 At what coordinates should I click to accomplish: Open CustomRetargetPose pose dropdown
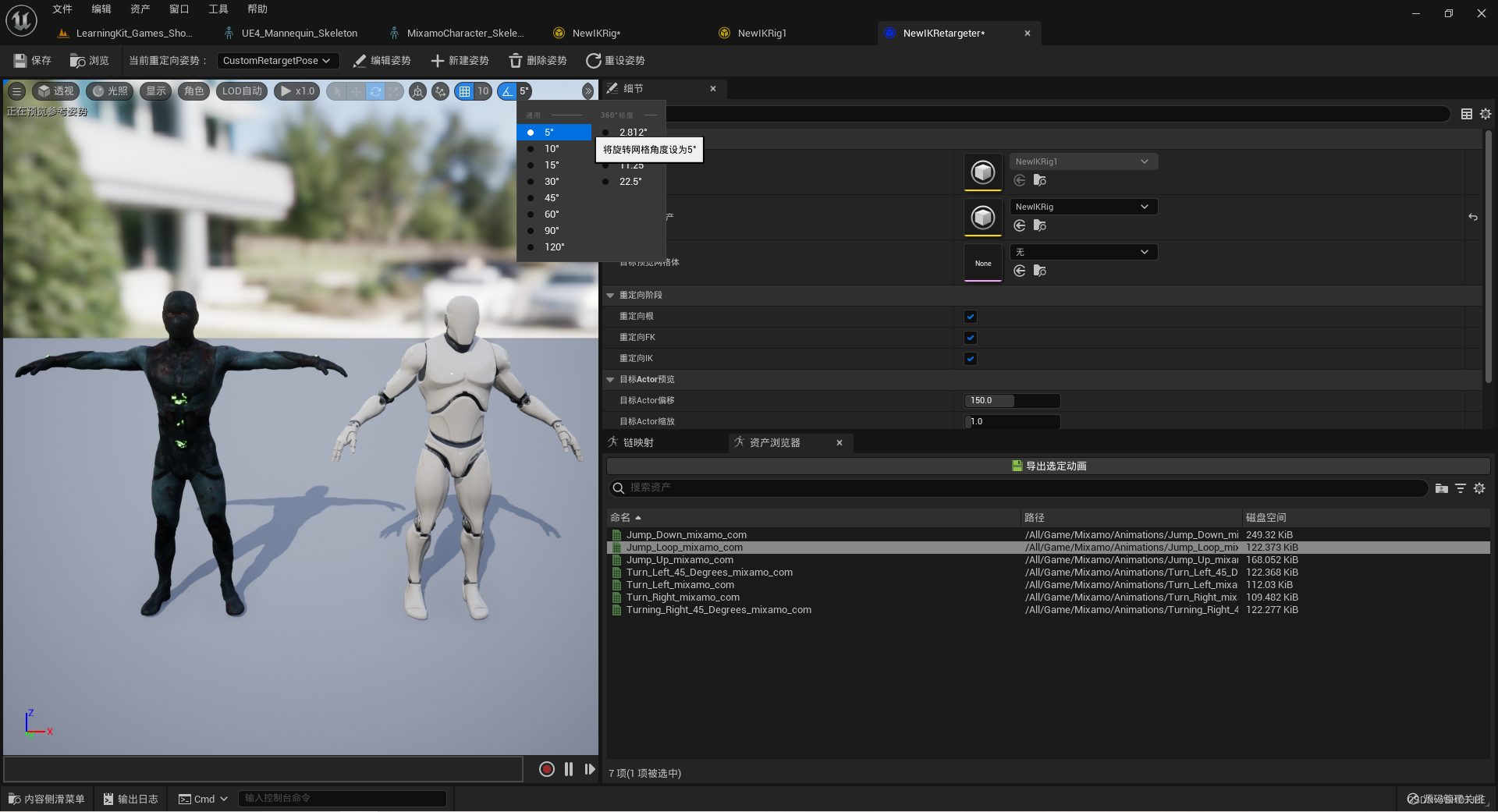click(x=276, y=61)
